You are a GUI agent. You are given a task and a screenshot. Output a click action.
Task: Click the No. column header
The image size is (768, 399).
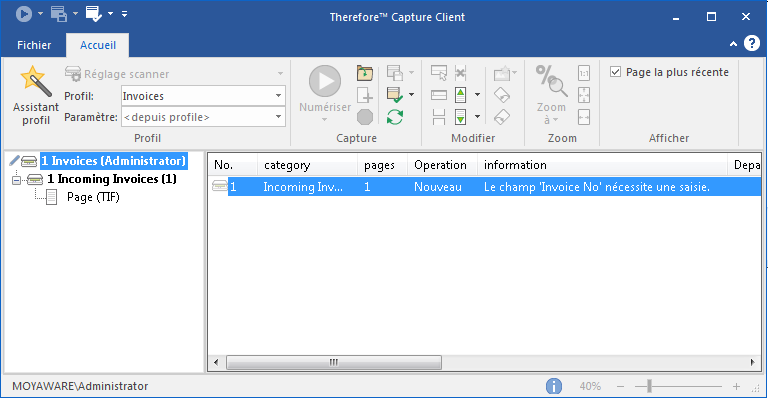pos(233,165)
